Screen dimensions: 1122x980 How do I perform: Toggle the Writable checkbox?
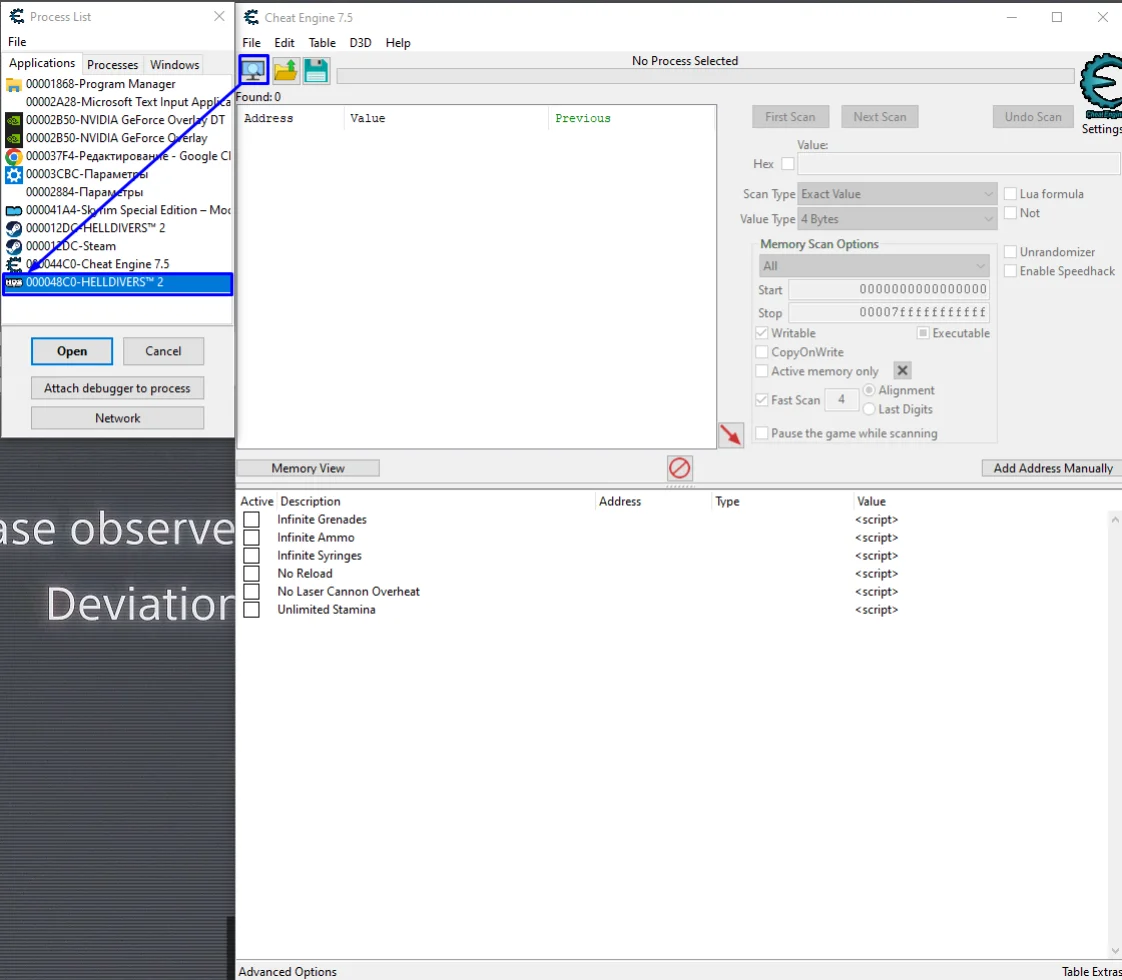point(761,333)
